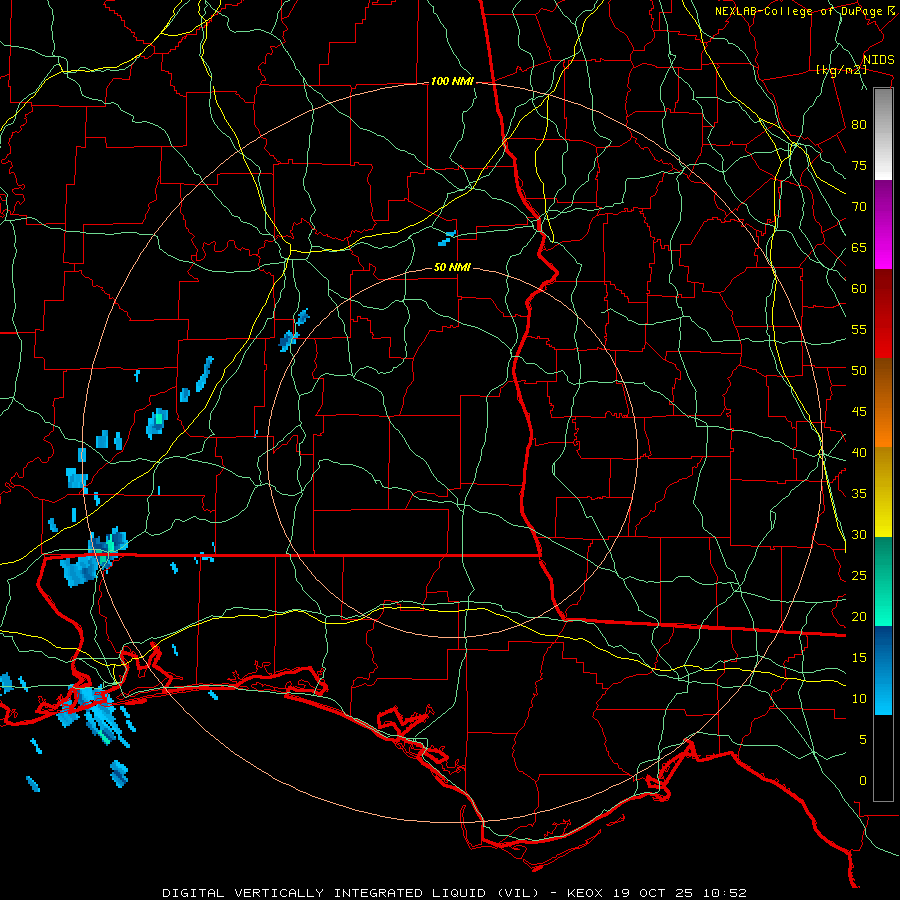Select the 75 value on the VIL scale
900x900 pixels.
[x=859, y=166]
